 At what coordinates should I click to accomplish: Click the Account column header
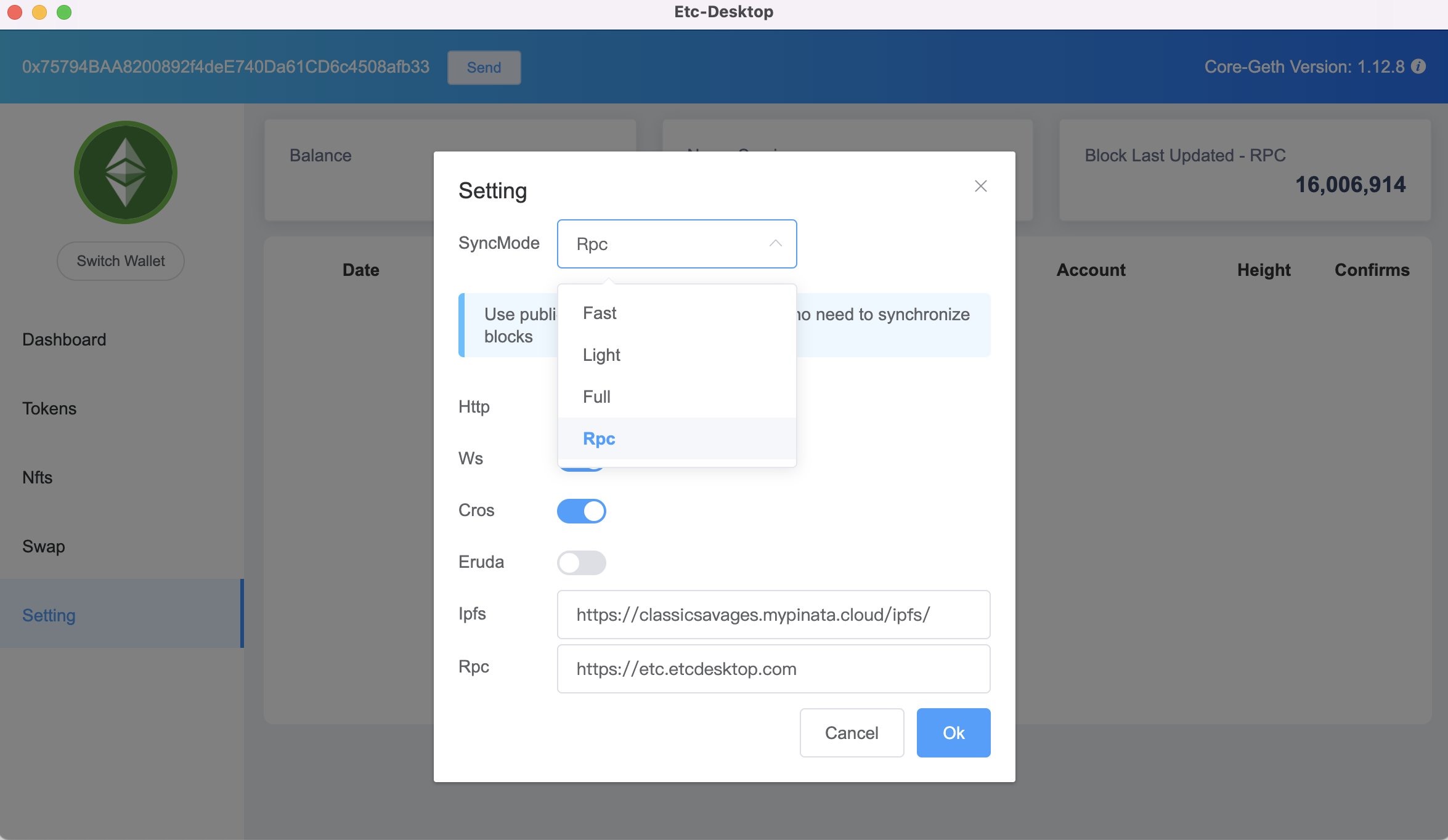[1091, 270]
